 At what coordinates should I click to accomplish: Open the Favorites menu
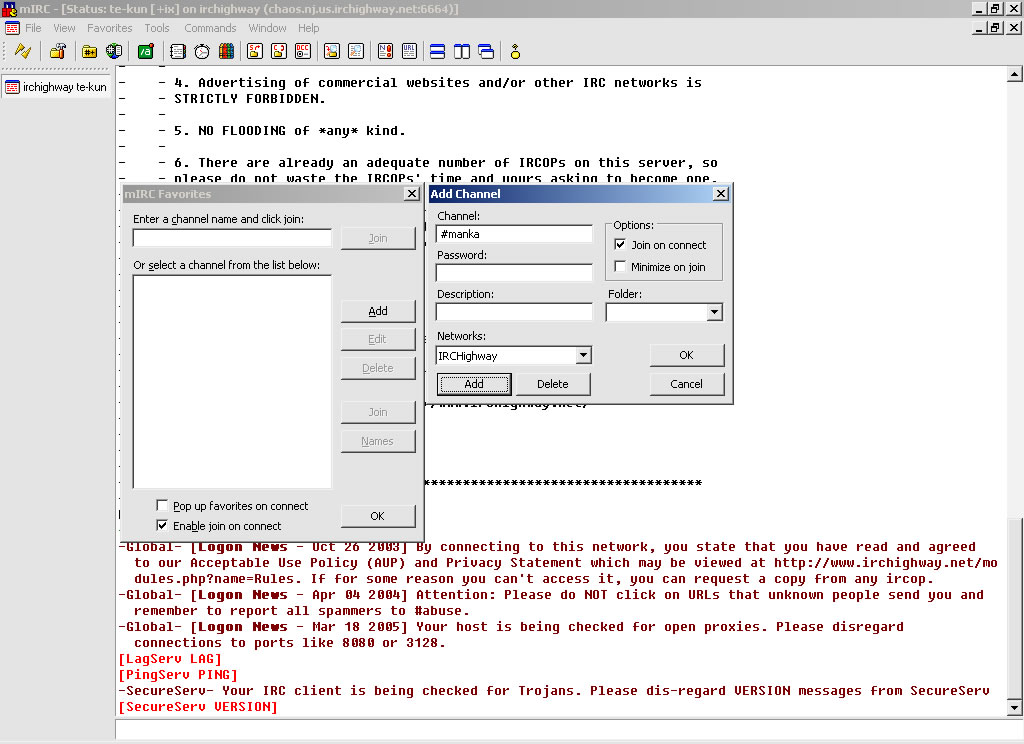110,28
